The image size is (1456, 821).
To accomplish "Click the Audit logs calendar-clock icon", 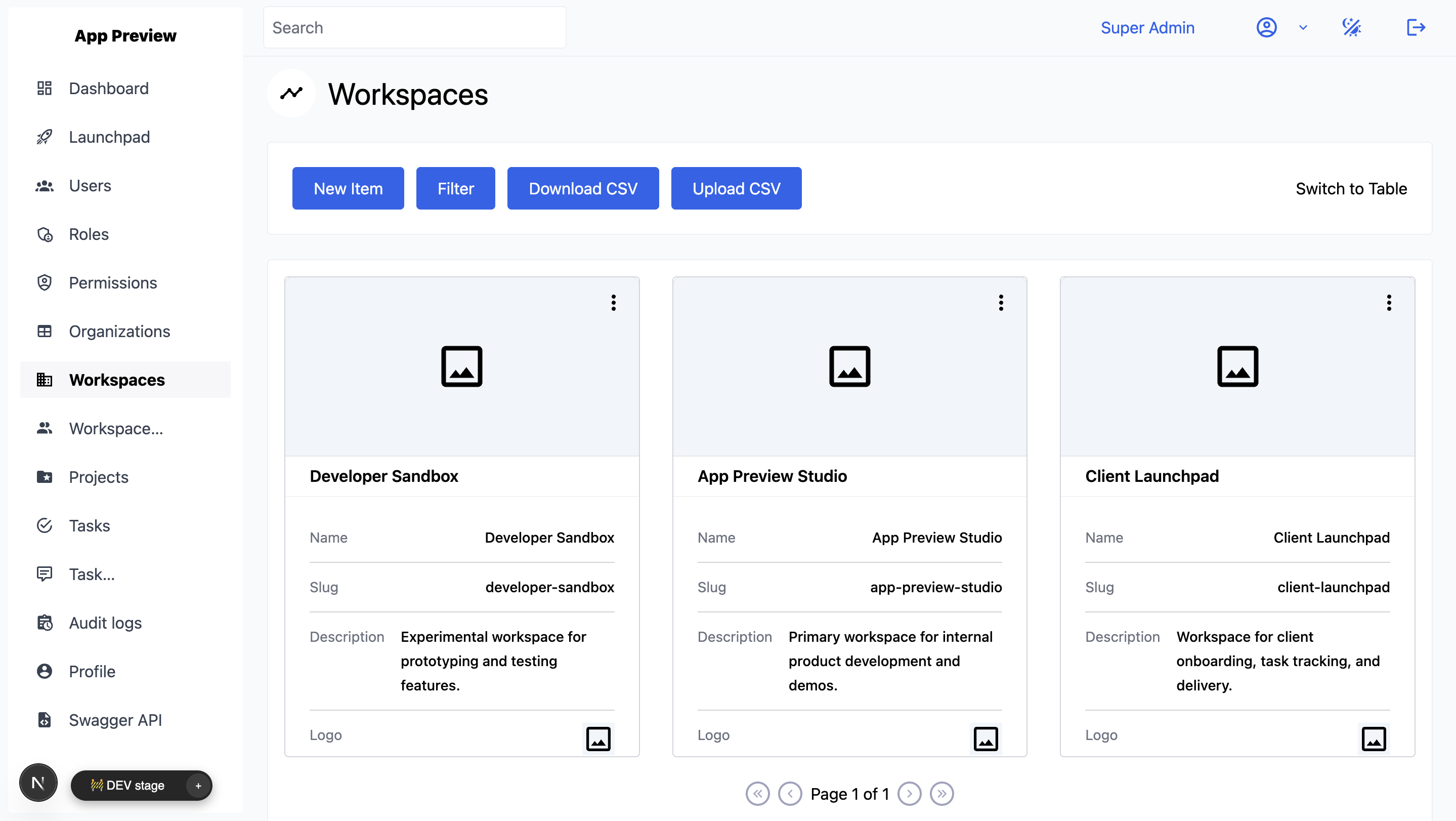I will 44,623.
